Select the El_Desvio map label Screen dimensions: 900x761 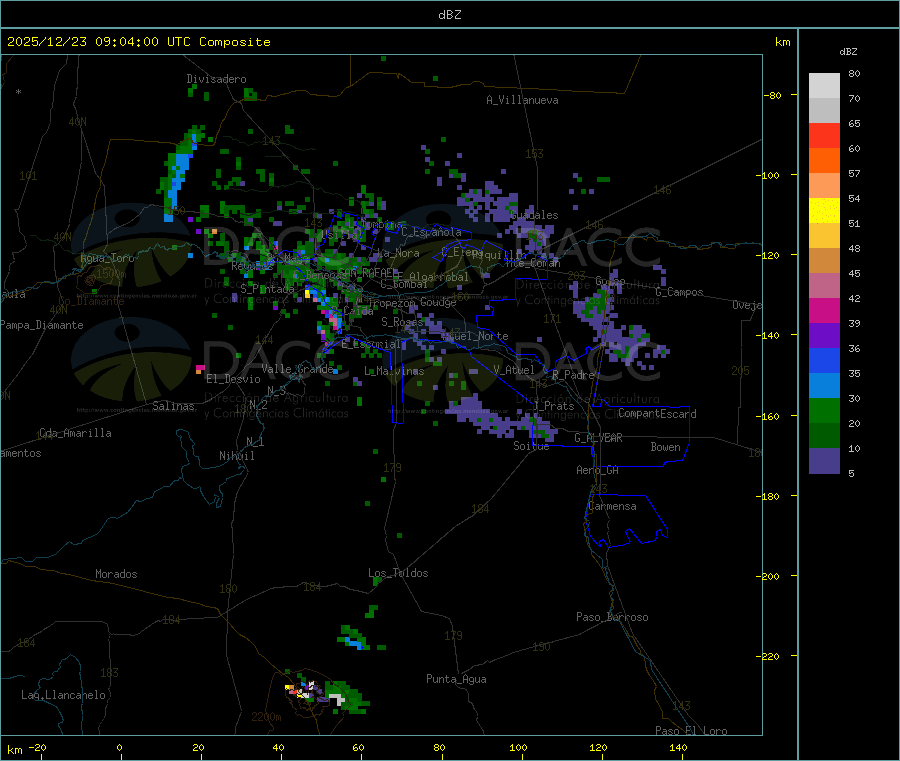tap(233, 379)
